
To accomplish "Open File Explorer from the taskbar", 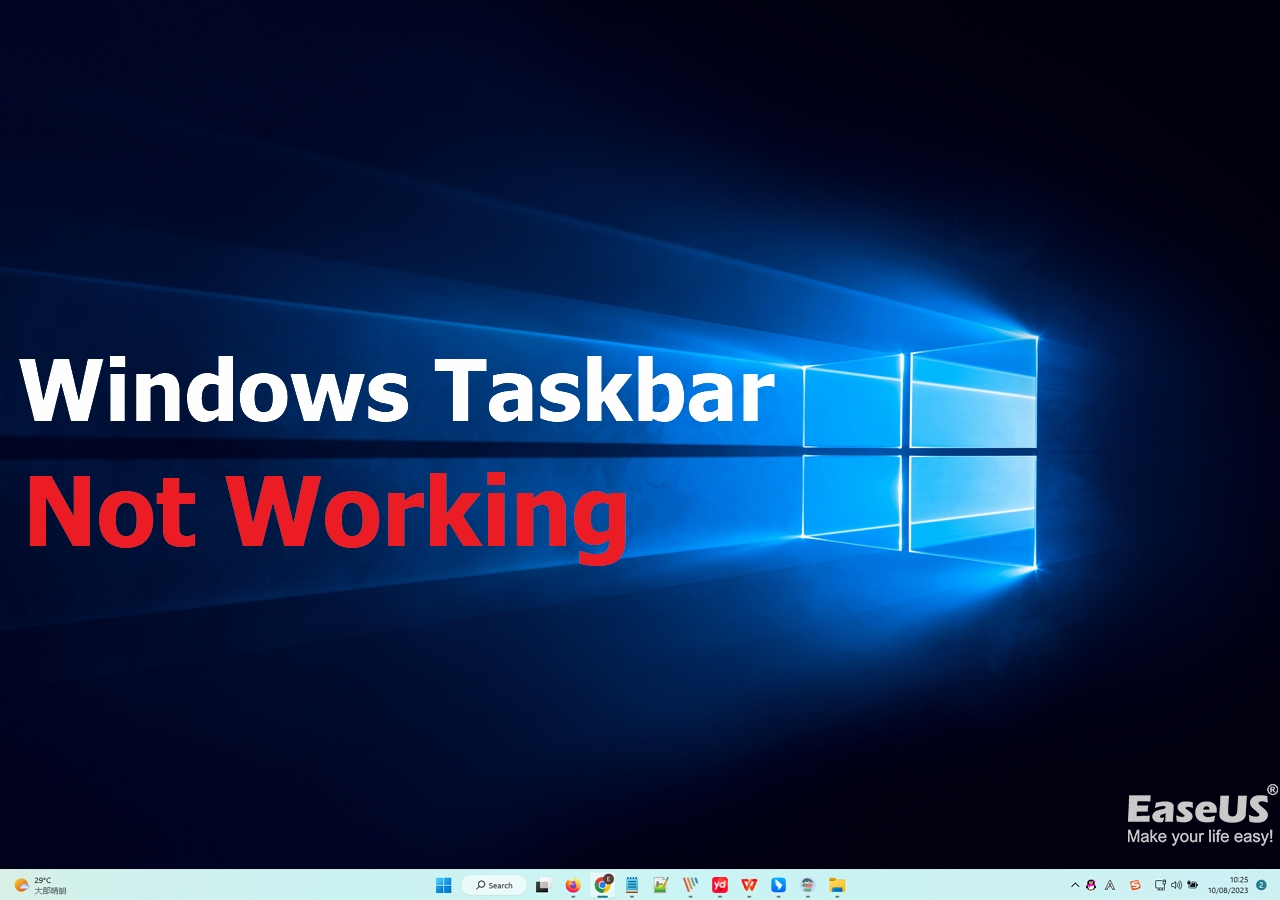I will [837, 885].
